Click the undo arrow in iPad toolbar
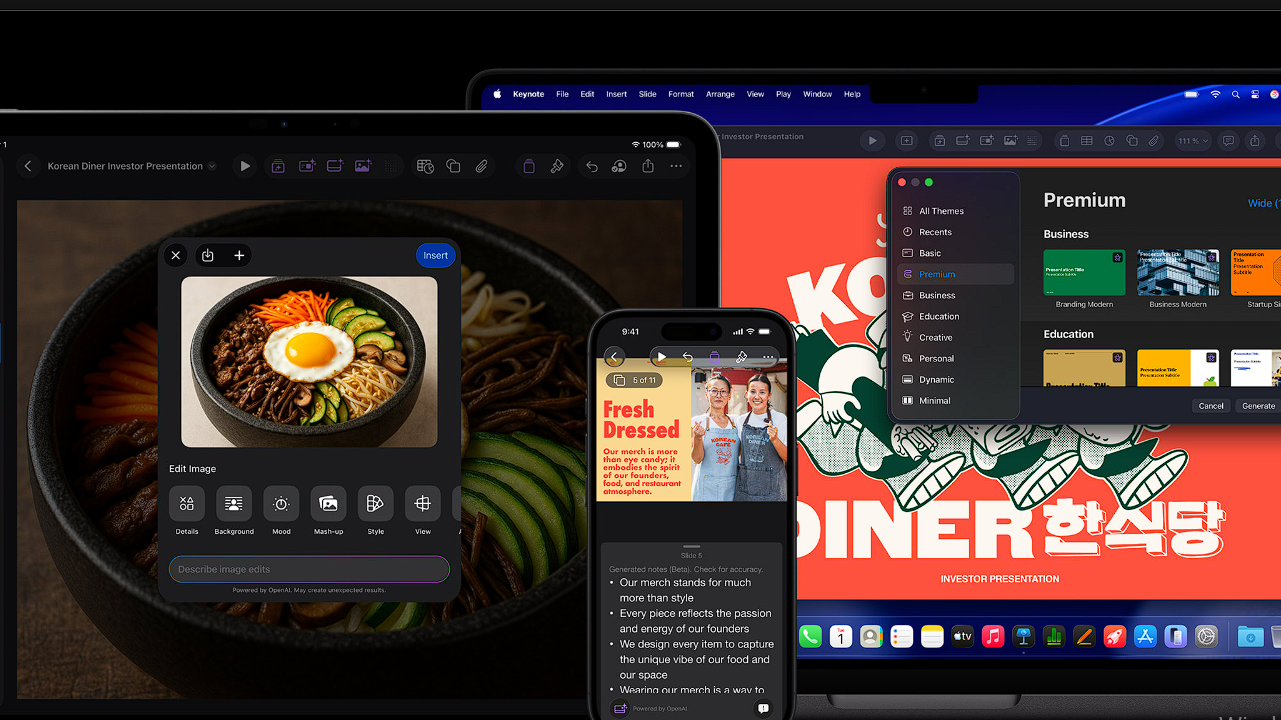Screen dimensions: 1281x720 [591, 166]
